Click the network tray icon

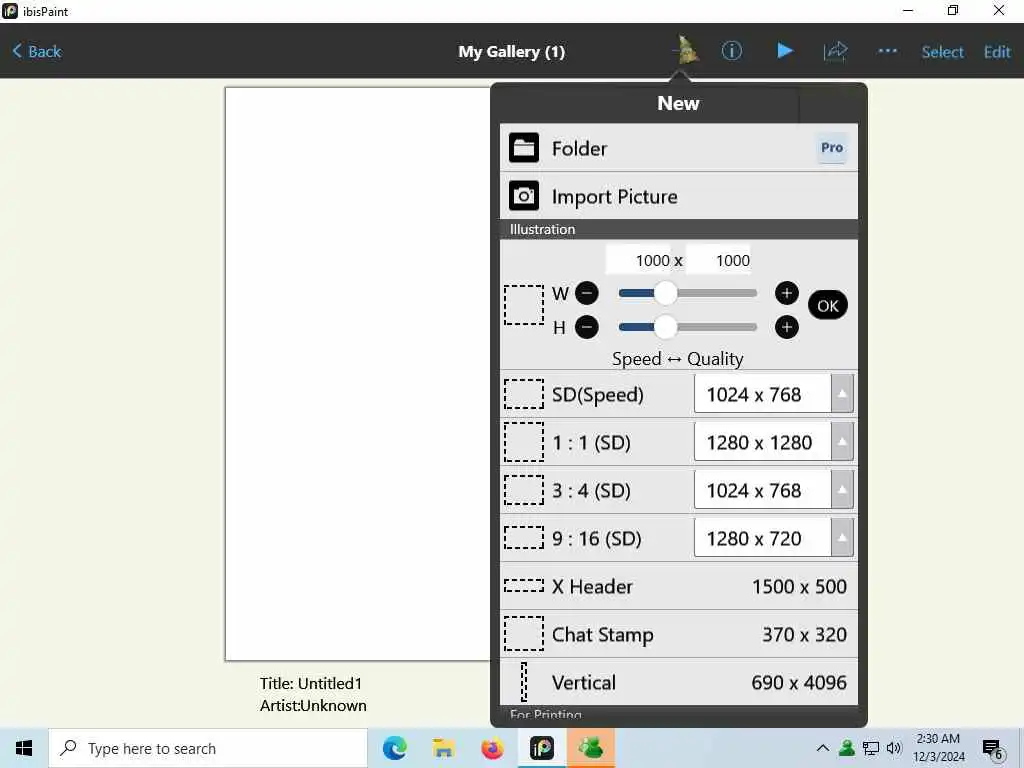[871, 748]
